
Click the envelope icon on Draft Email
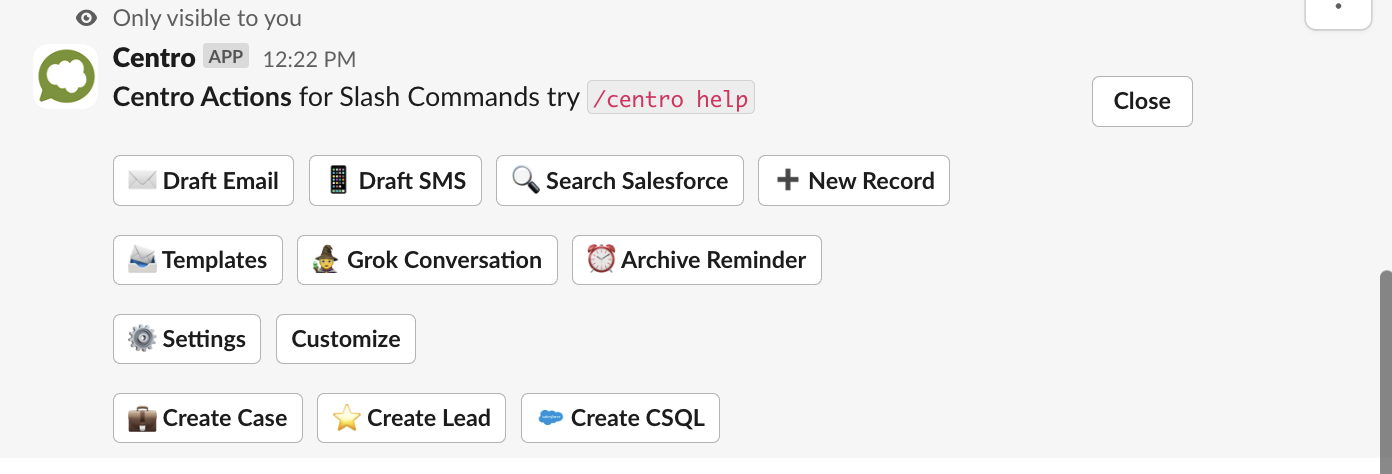143,181
